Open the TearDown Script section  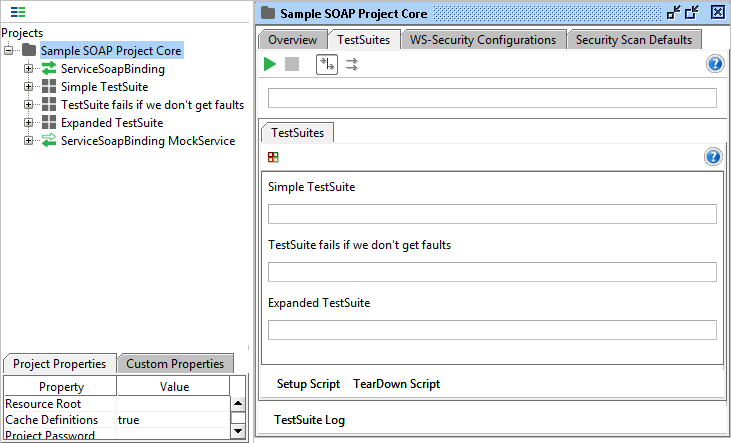[x=396, y=384]
